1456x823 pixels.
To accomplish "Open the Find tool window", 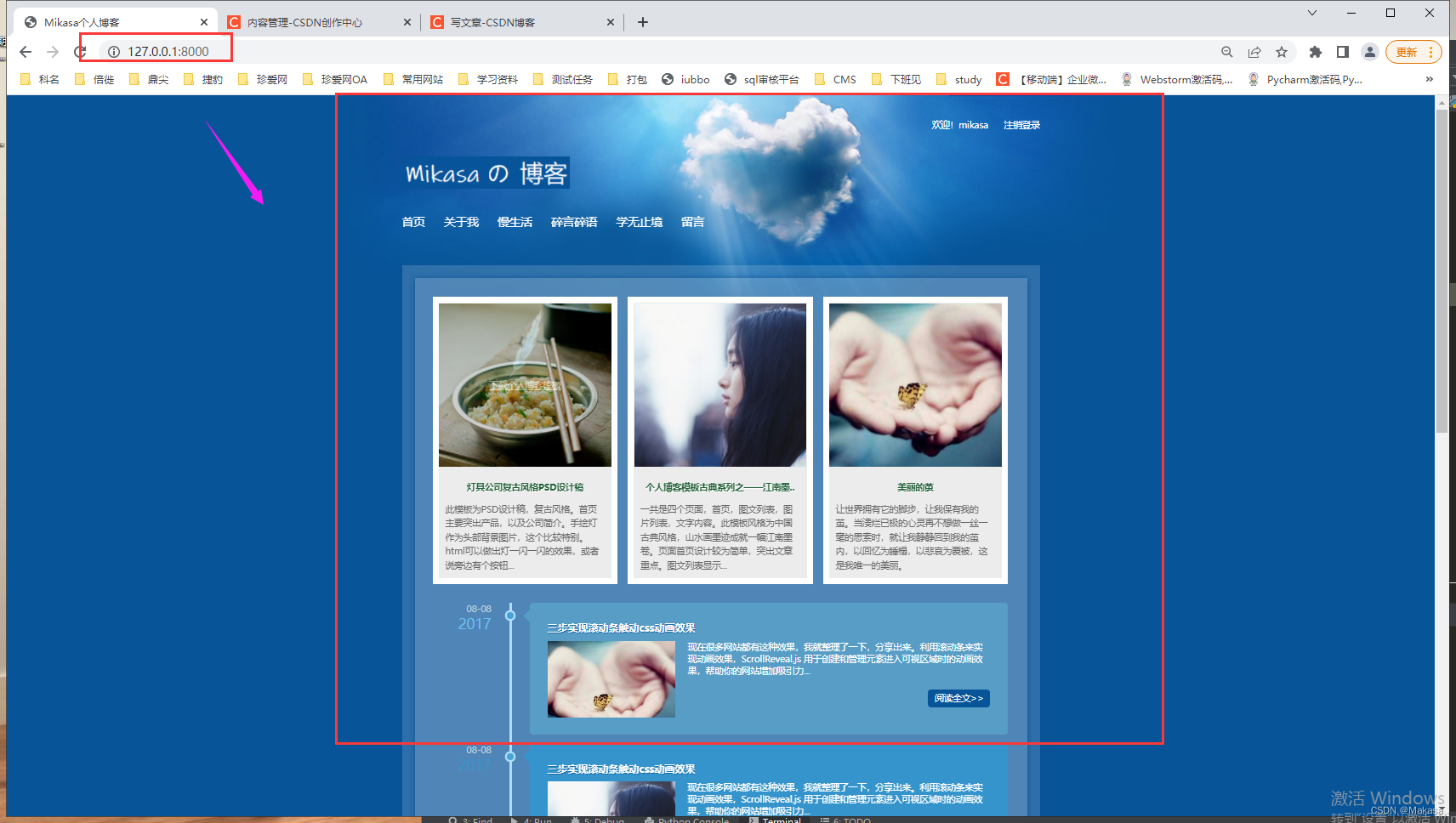I will (472, 819).
